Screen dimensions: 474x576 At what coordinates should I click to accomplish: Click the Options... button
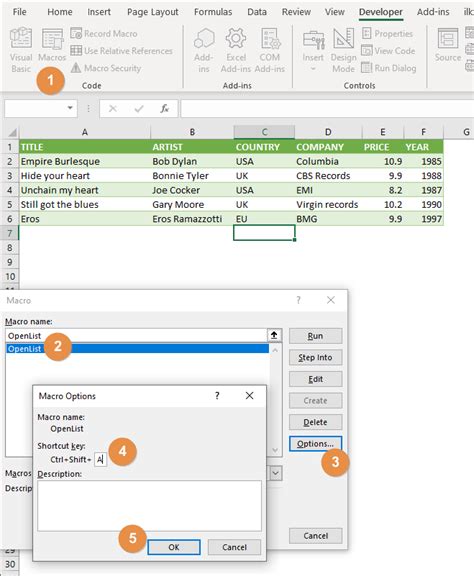pyautogui.click(x=315, y=444)
